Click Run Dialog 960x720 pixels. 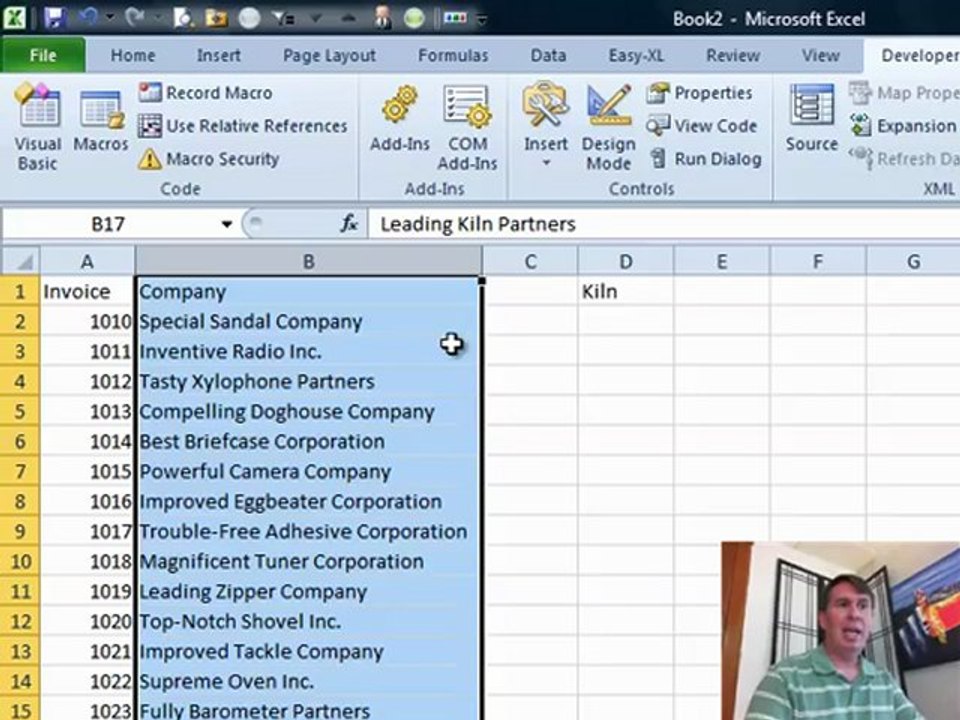point(705,159)
